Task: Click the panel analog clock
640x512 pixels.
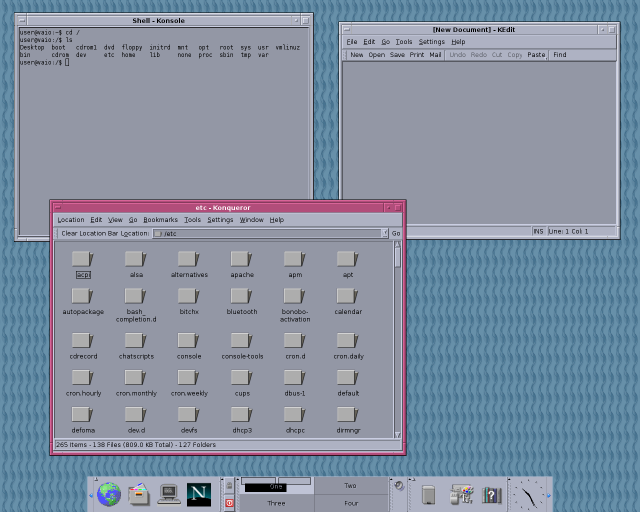Action: (x=529, y=494)
